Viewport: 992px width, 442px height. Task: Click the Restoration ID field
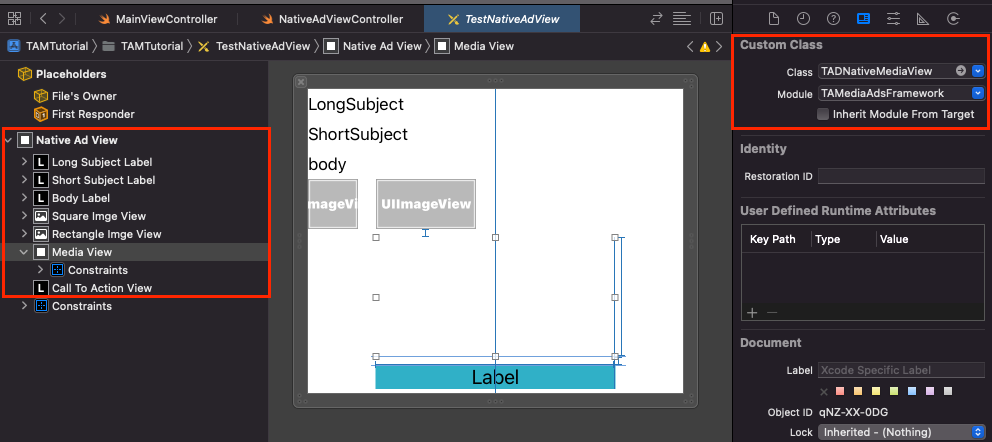[901, 176]
